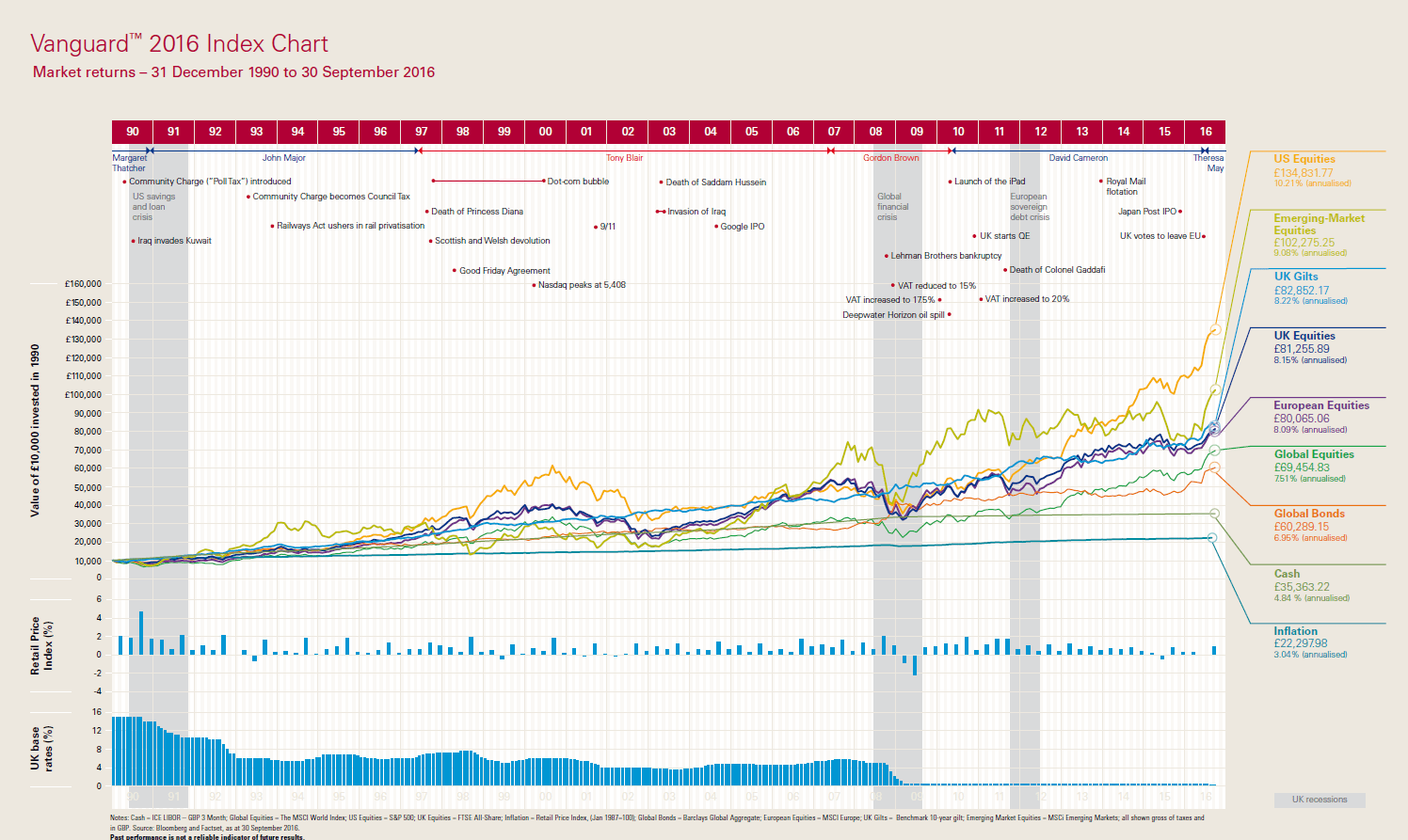Click the 'Margaret Thatcher' label

coord(130,164)
